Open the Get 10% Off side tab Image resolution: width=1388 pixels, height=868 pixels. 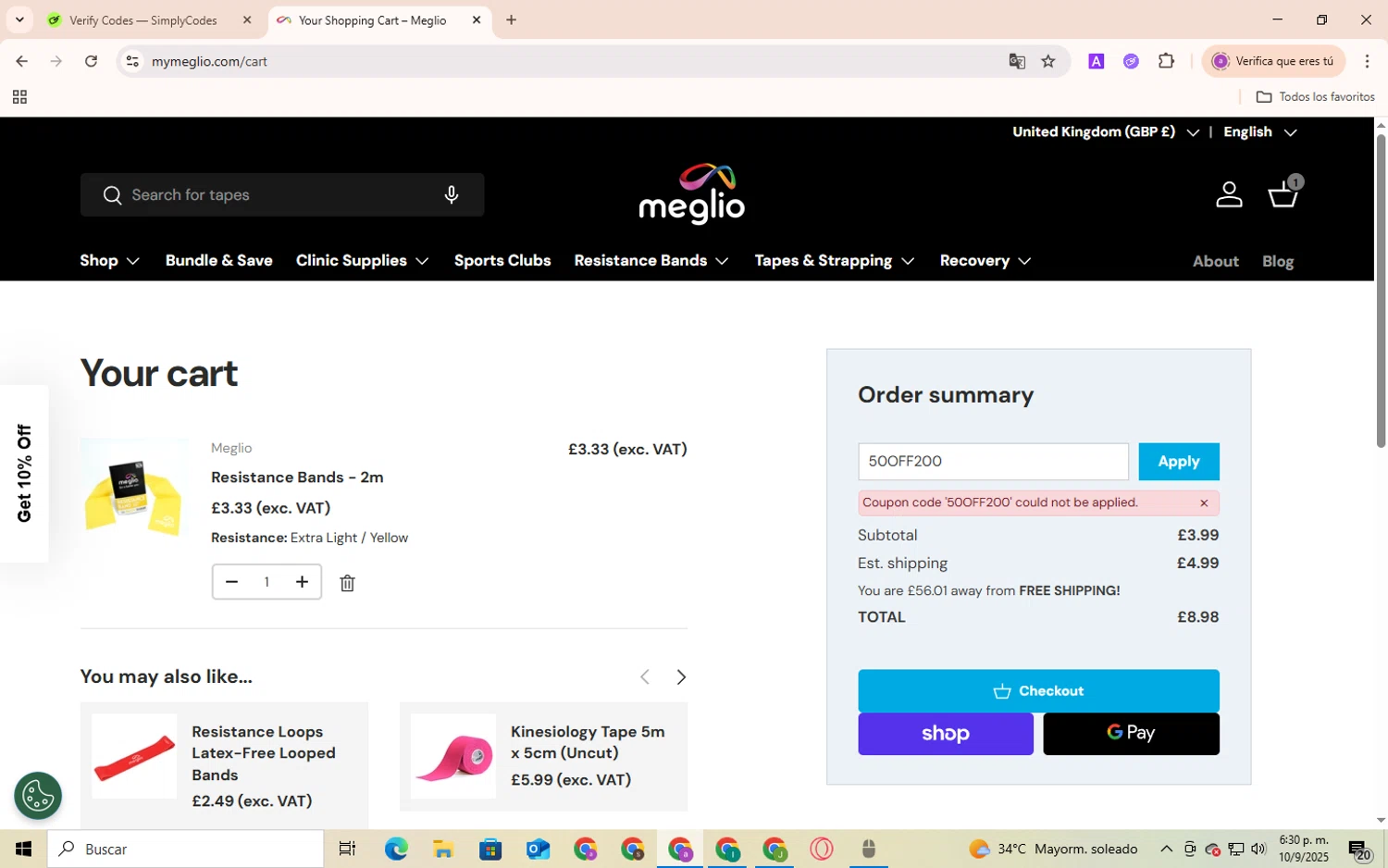coord(24,474)
